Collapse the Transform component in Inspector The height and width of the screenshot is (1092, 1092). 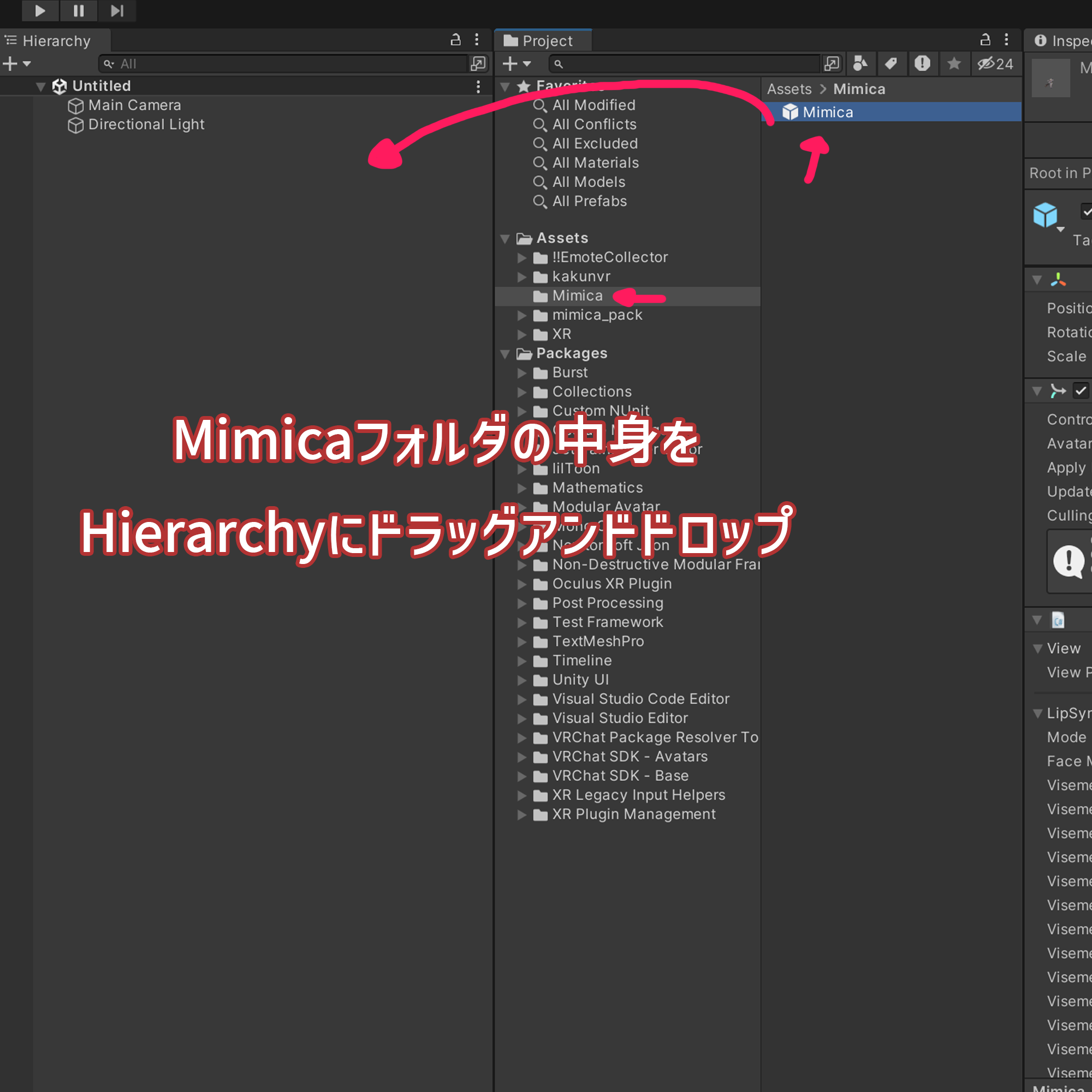(x=1037, y=279)
